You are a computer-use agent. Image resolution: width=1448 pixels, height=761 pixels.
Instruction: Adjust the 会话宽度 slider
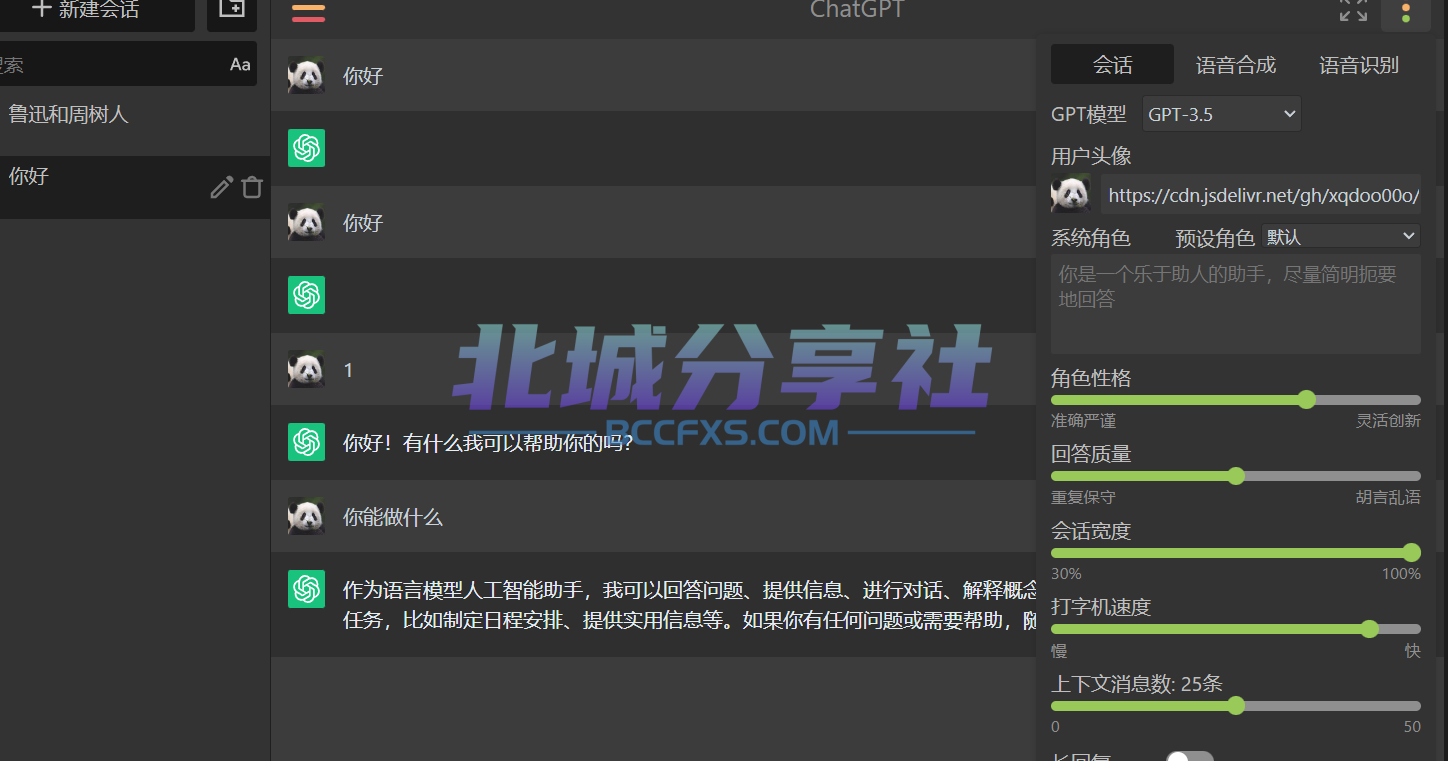point(1236,553)
